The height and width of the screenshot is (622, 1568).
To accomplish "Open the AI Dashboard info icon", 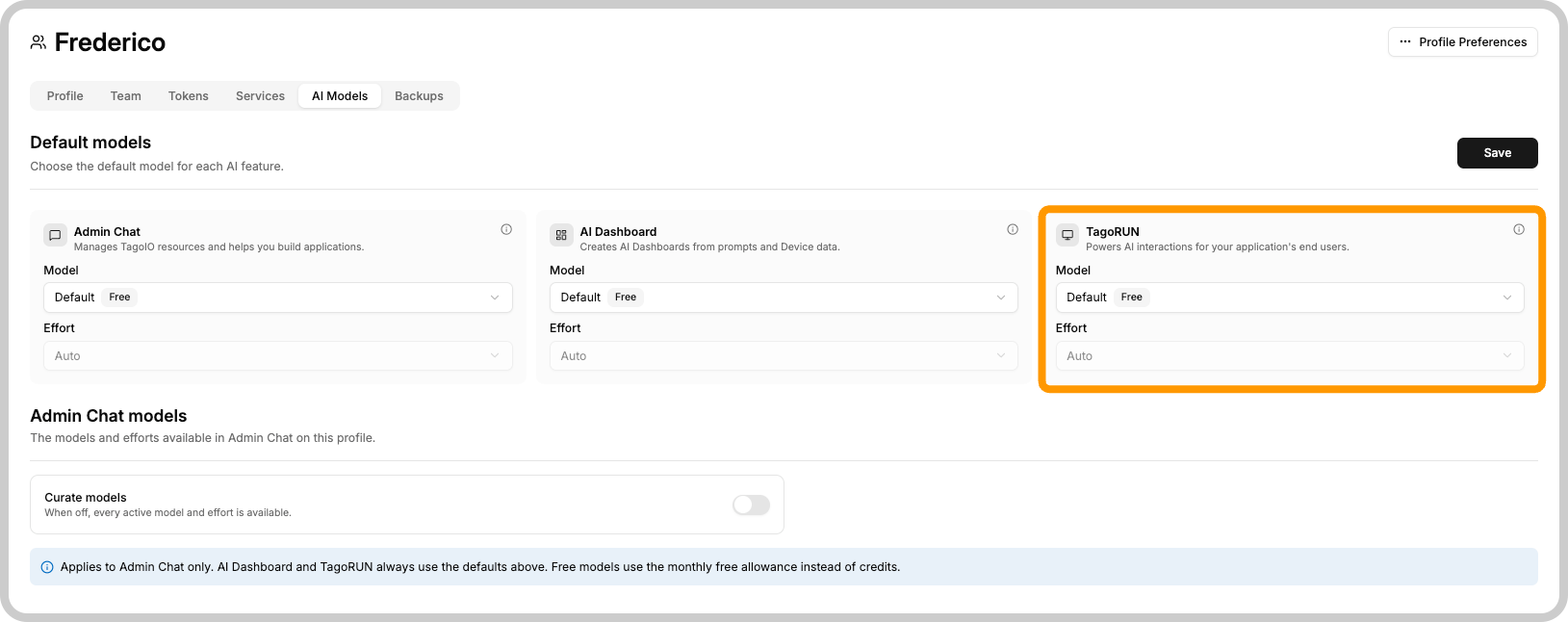I will [x=1013, y=229].
